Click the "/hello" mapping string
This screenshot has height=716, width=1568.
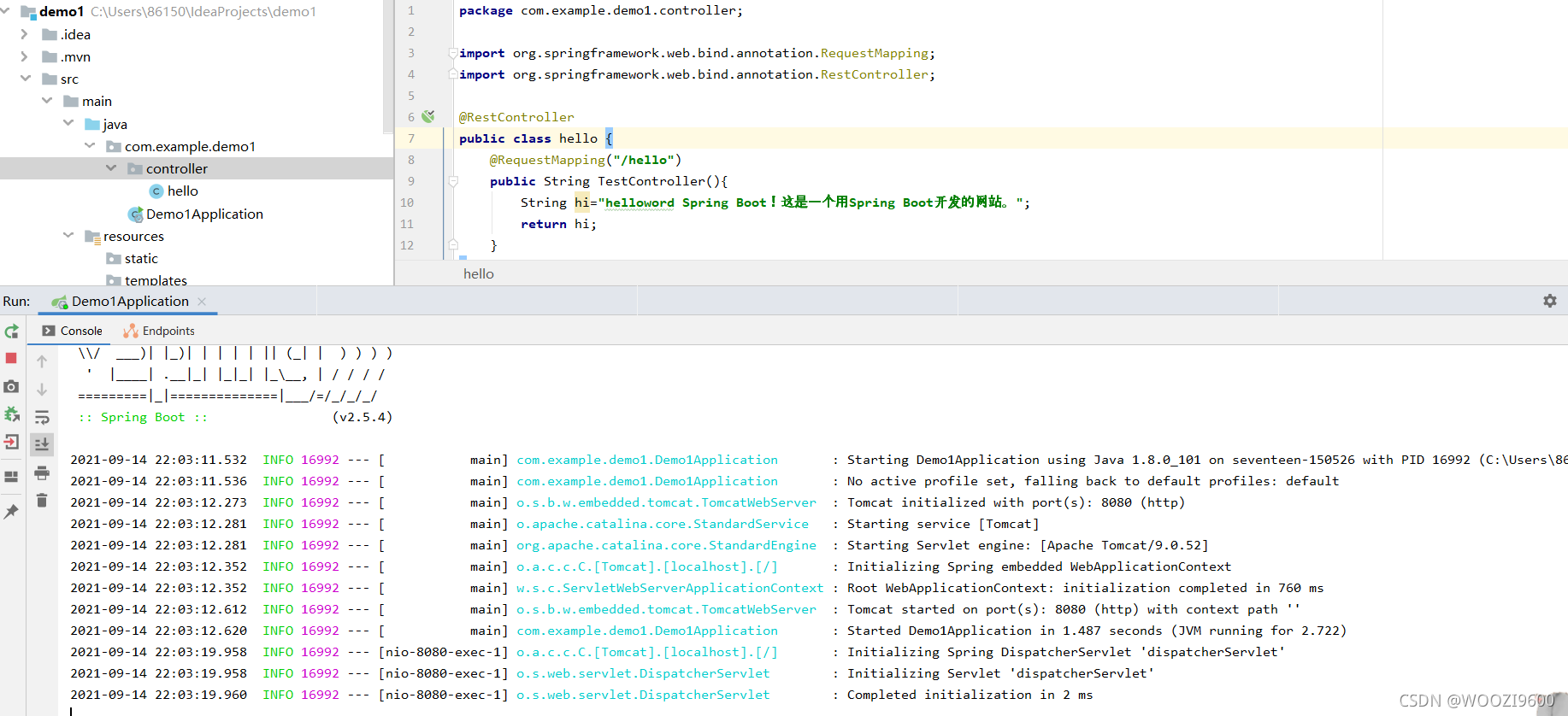pyautogui.click(x=644, y=160)
